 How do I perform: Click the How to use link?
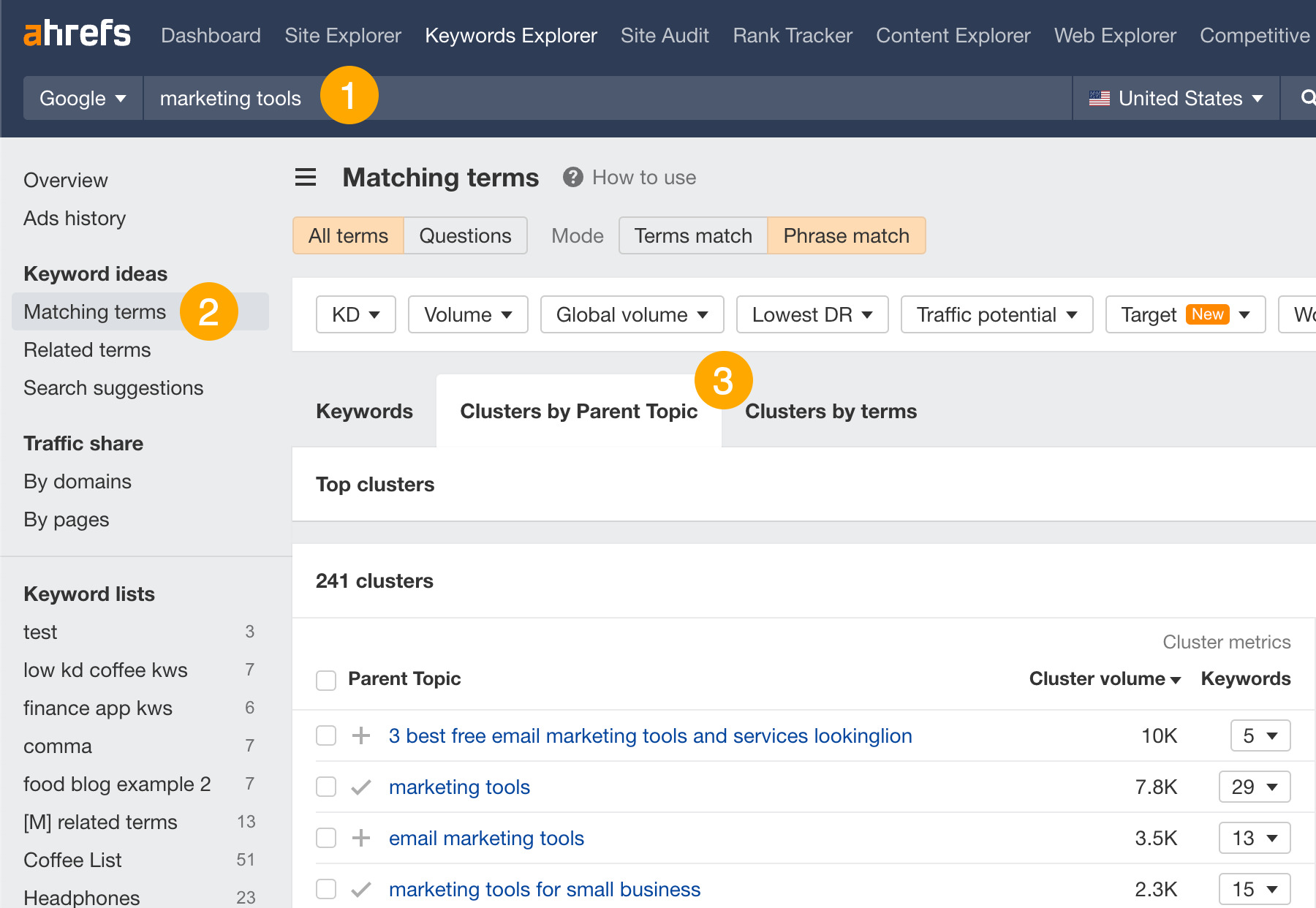644,177
